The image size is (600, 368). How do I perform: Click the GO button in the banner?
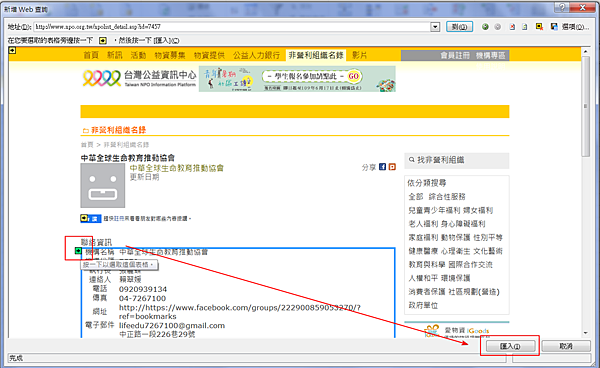tap(353, 76)
